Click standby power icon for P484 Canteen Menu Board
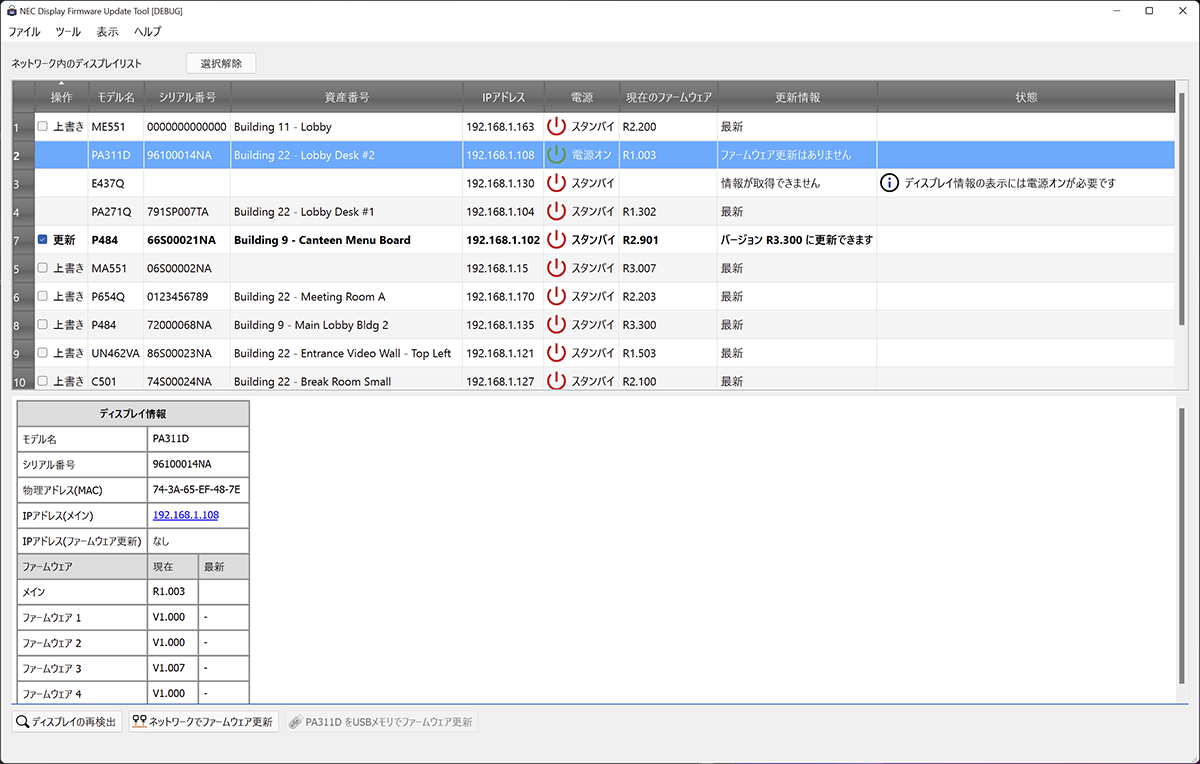Viewport: 1200px width, 764px height. [557, 240]
